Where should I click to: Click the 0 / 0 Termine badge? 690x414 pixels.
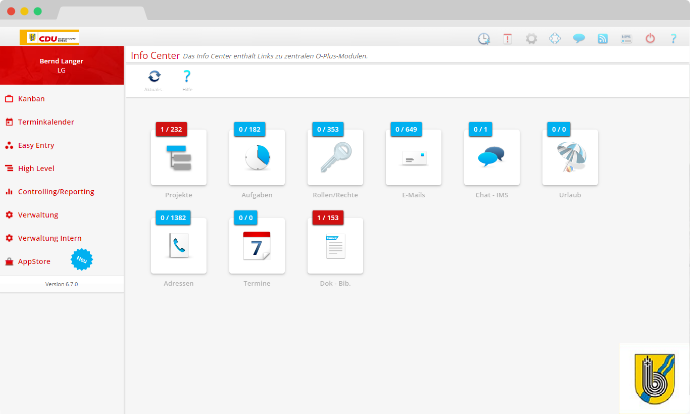click(x=246, y=217)
